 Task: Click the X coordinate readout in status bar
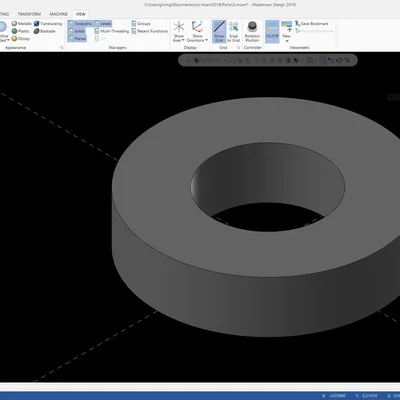pos(334,396)
